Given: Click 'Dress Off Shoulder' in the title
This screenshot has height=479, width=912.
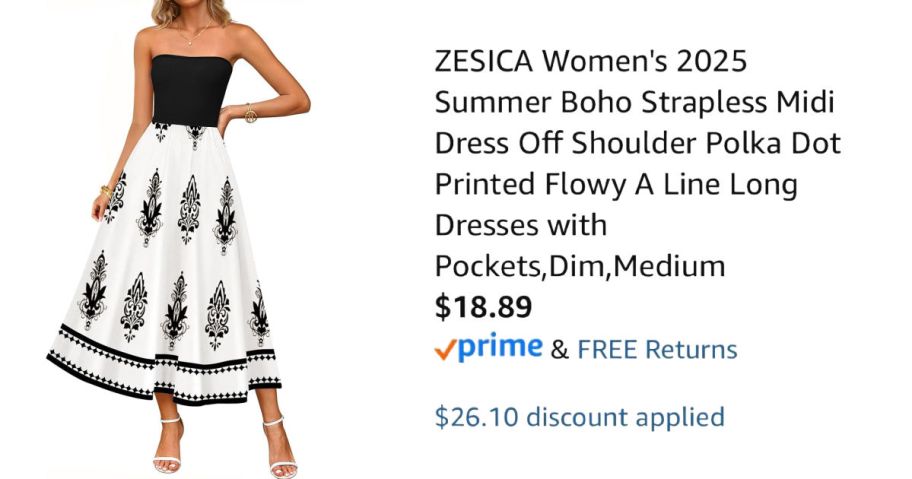Looking at the screenshot, I should [x=566, y=143].
